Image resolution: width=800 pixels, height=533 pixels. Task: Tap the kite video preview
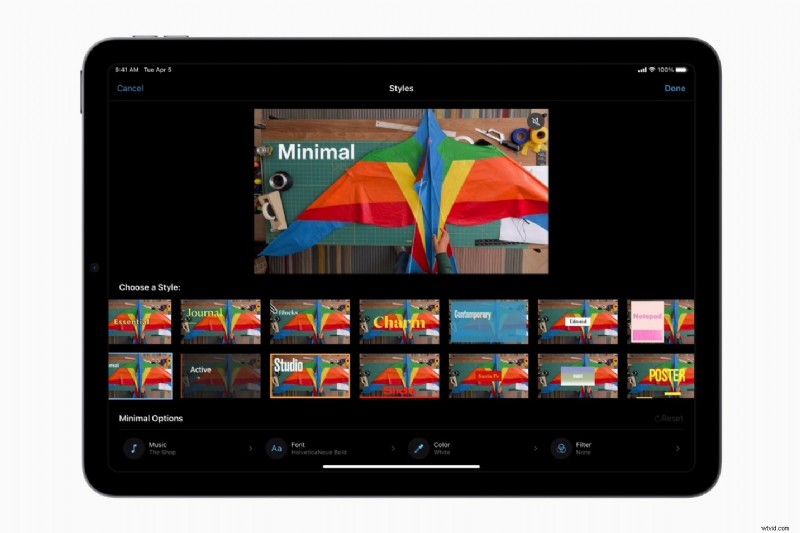click(x=401, y=191)
